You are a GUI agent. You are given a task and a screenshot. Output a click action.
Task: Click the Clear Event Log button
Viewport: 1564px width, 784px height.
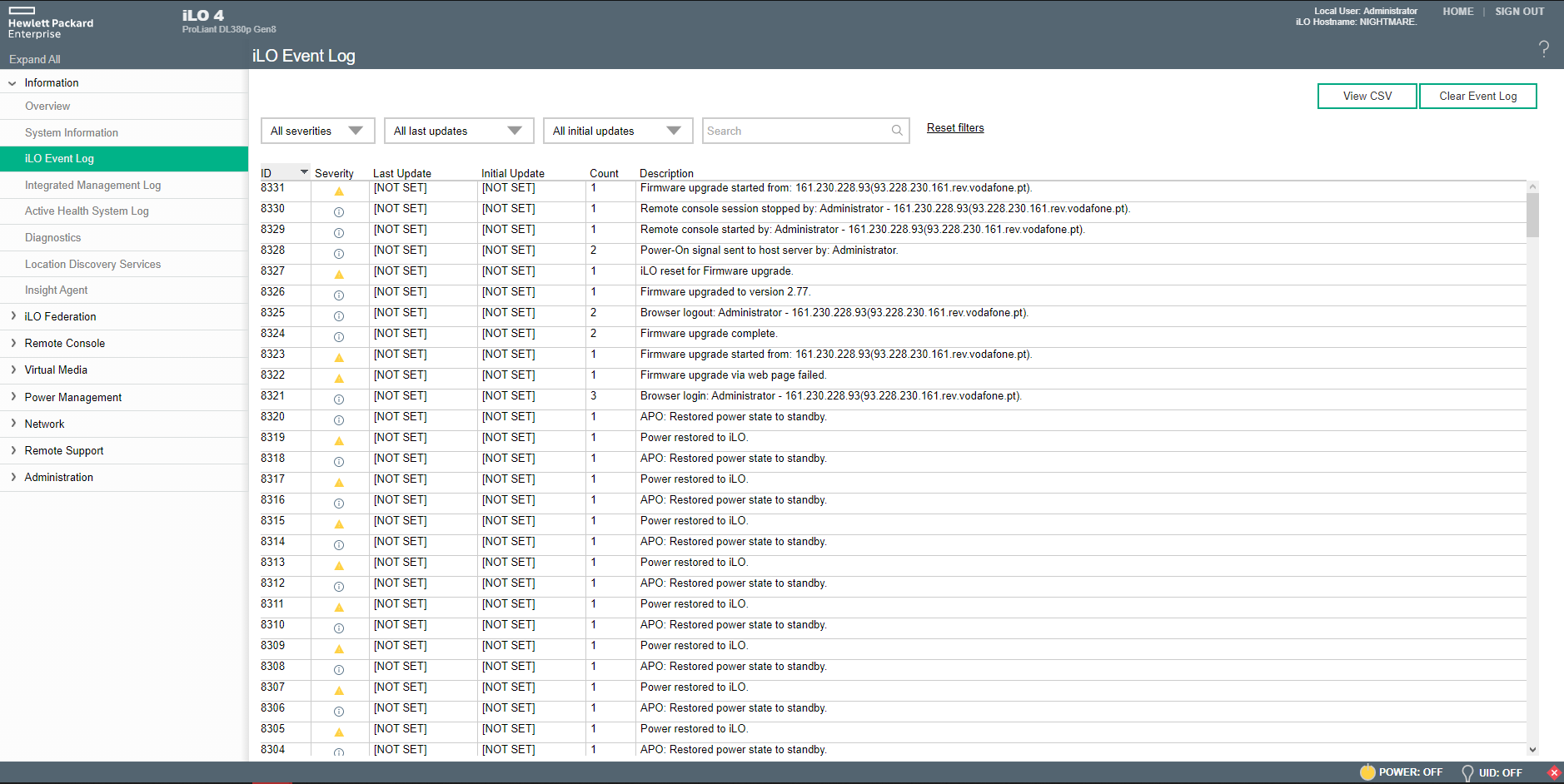point(1477,96)
